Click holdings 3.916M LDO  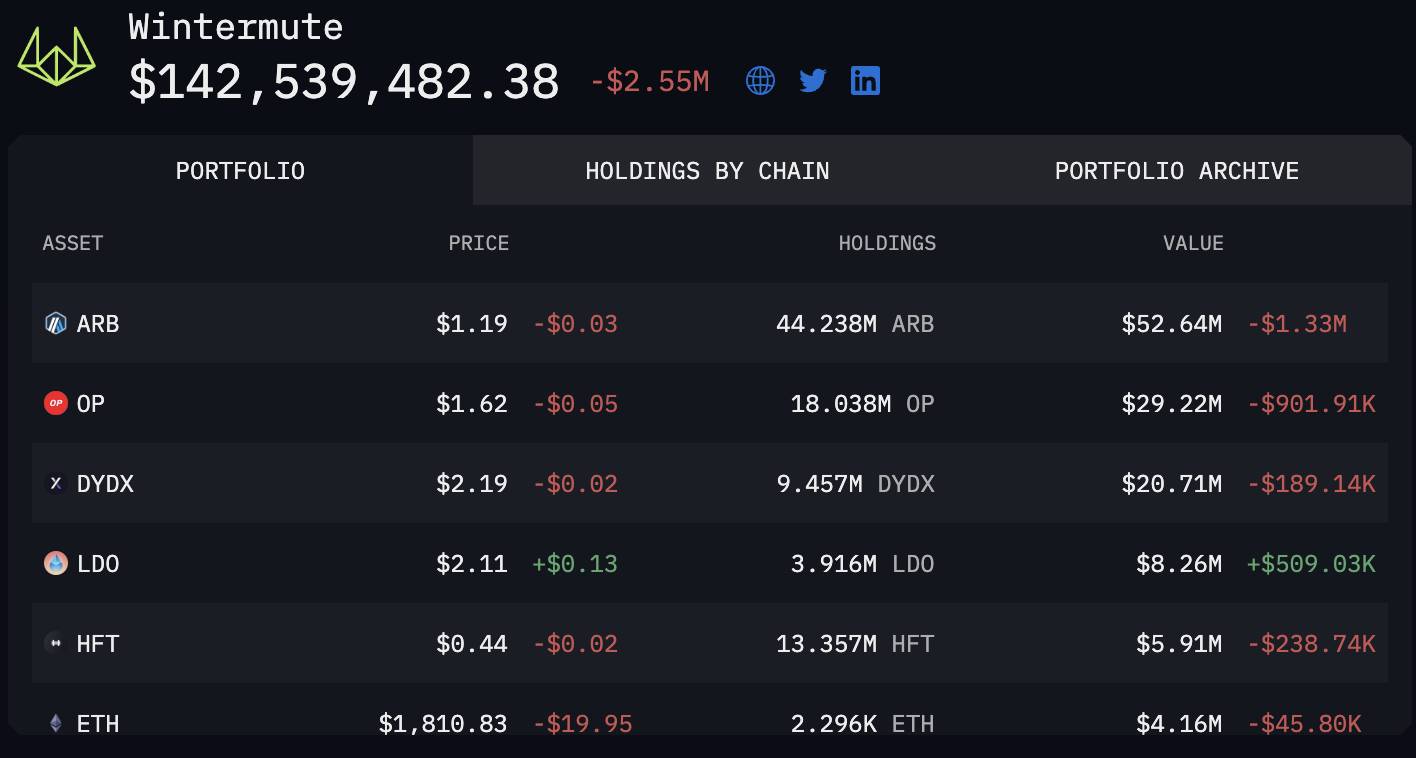click(862, 564)
